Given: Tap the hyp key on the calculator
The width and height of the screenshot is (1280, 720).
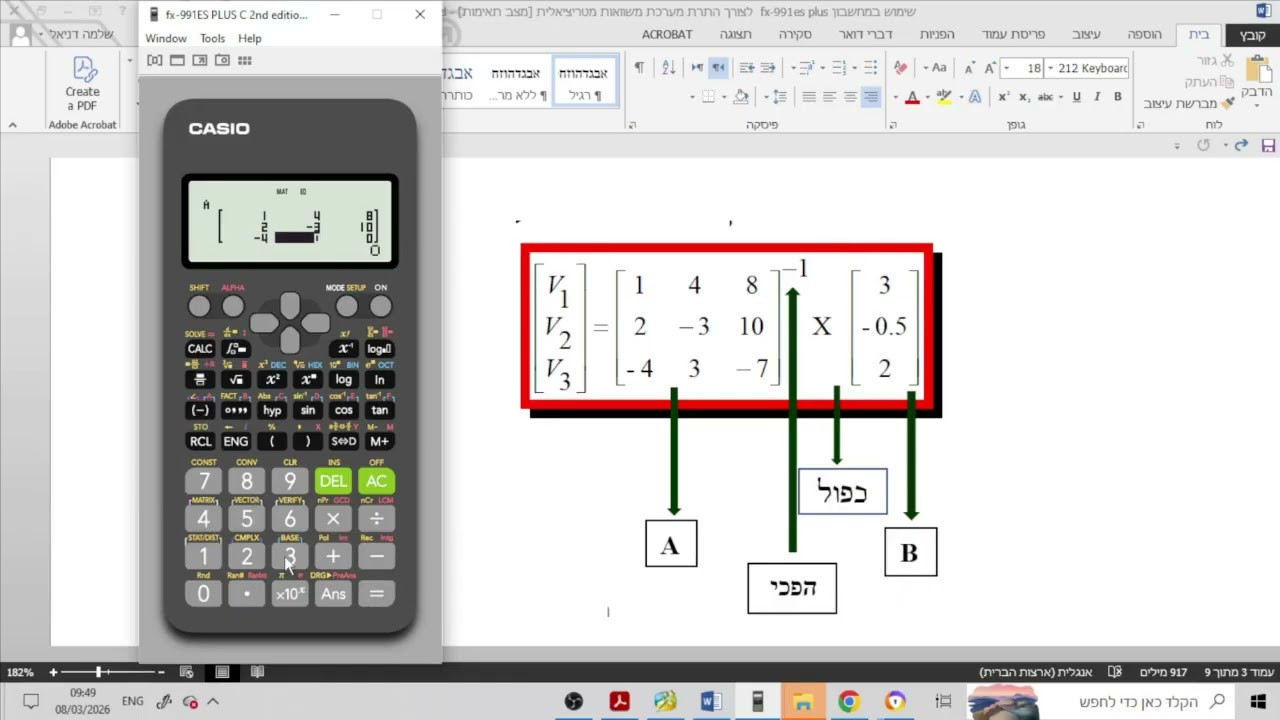Looking at the screenshot, I should (272, 411).
